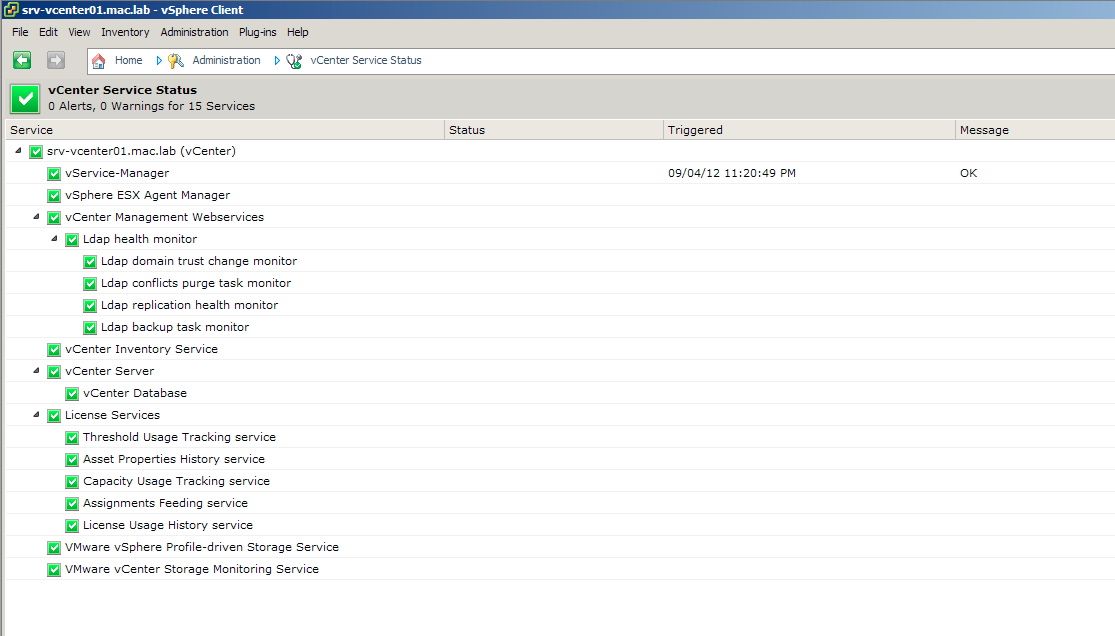Click status icon of Ldap domain trust change monitor
Screen dimensions: 1115x636
pos(90,262)
